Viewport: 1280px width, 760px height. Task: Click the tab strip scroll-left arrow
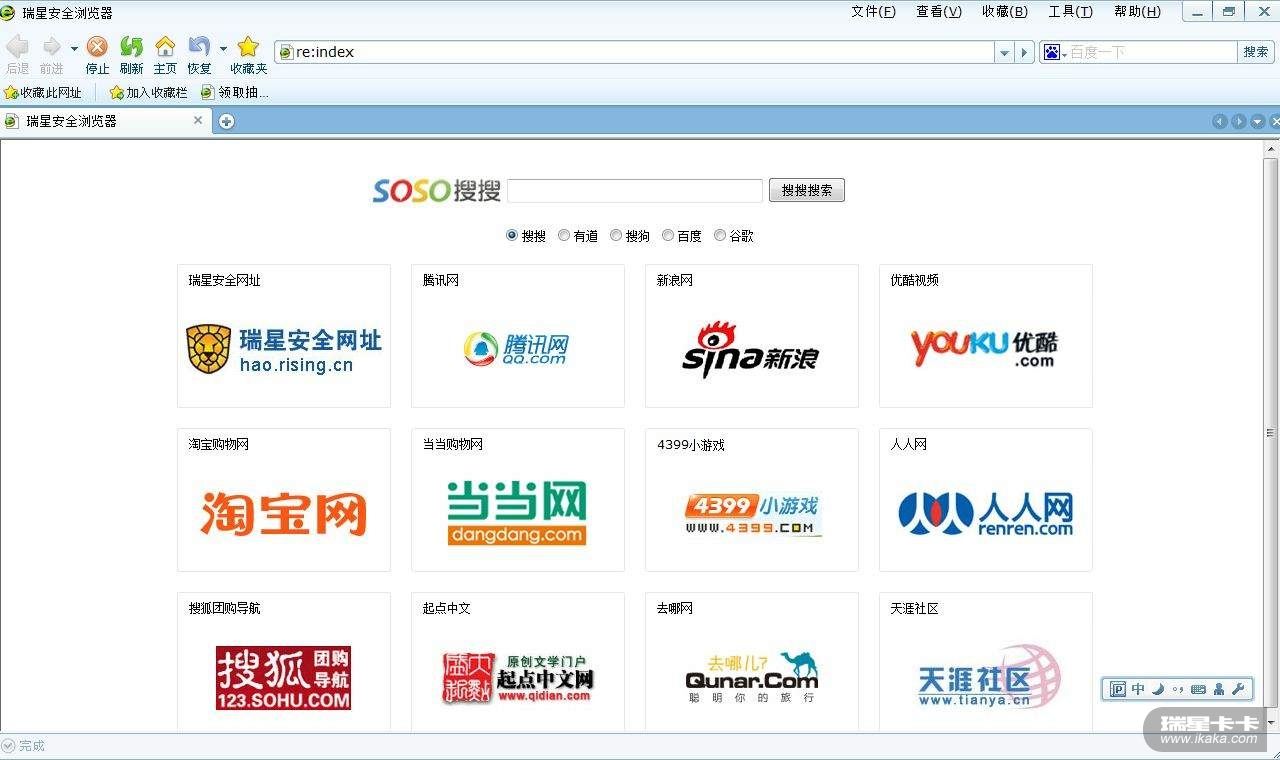(x=1219, y=121)
